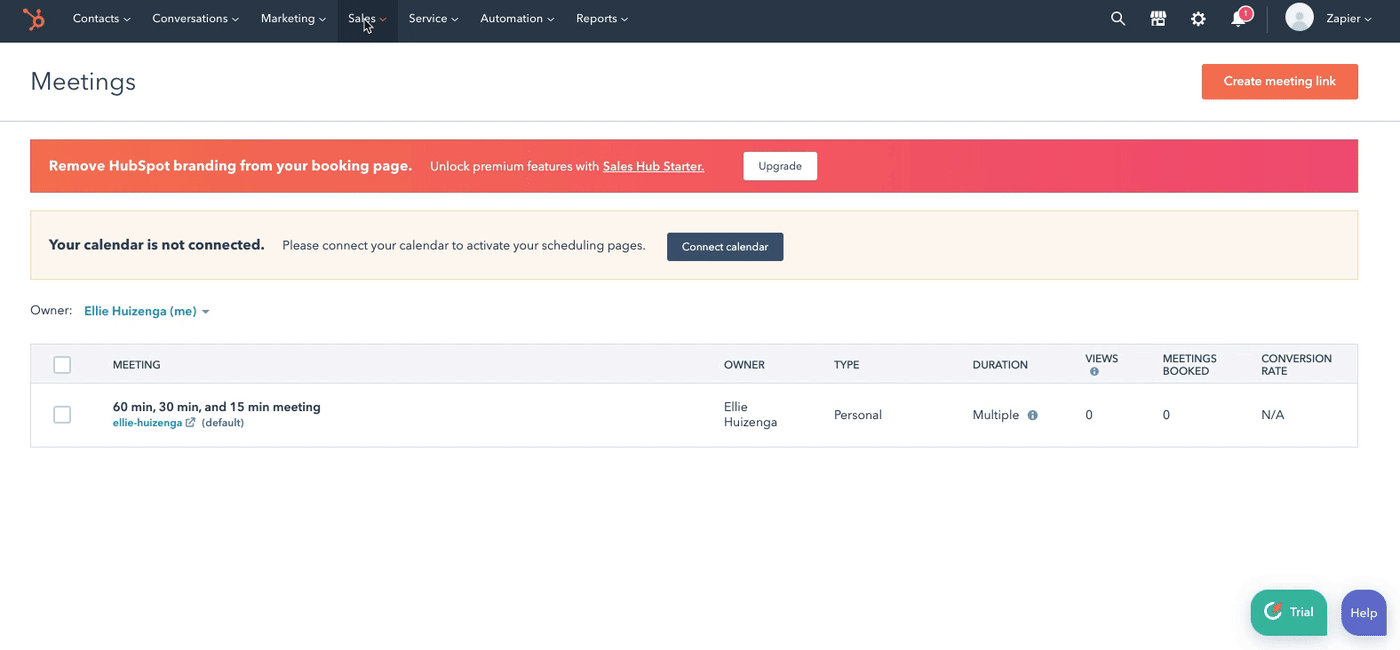Open the Marketplace storefront icon
Viewport: 1400px width, 650px height.
(x=1158, y=19)
